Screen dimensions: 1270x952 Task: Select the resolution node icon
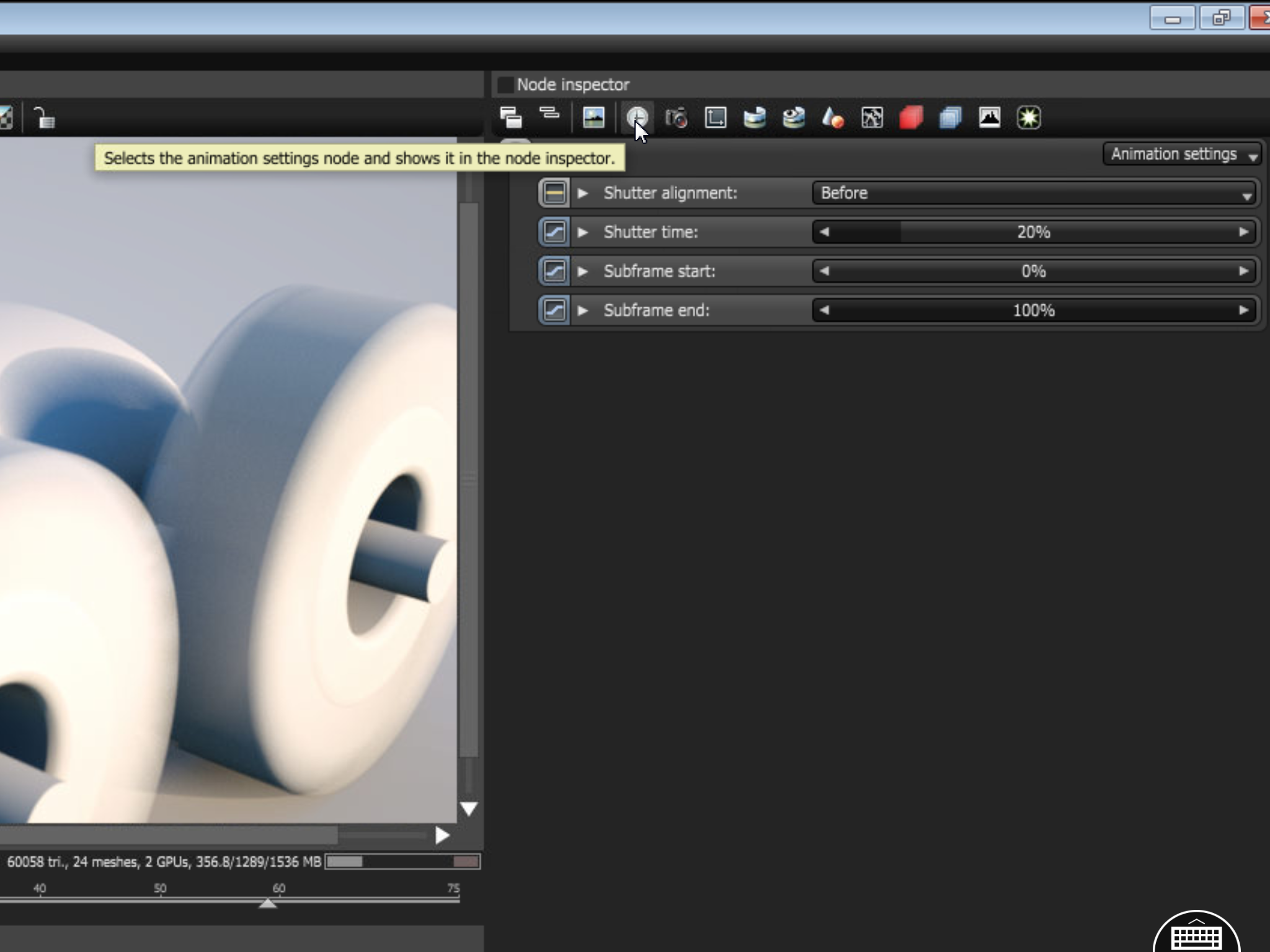tap(716, 117)
